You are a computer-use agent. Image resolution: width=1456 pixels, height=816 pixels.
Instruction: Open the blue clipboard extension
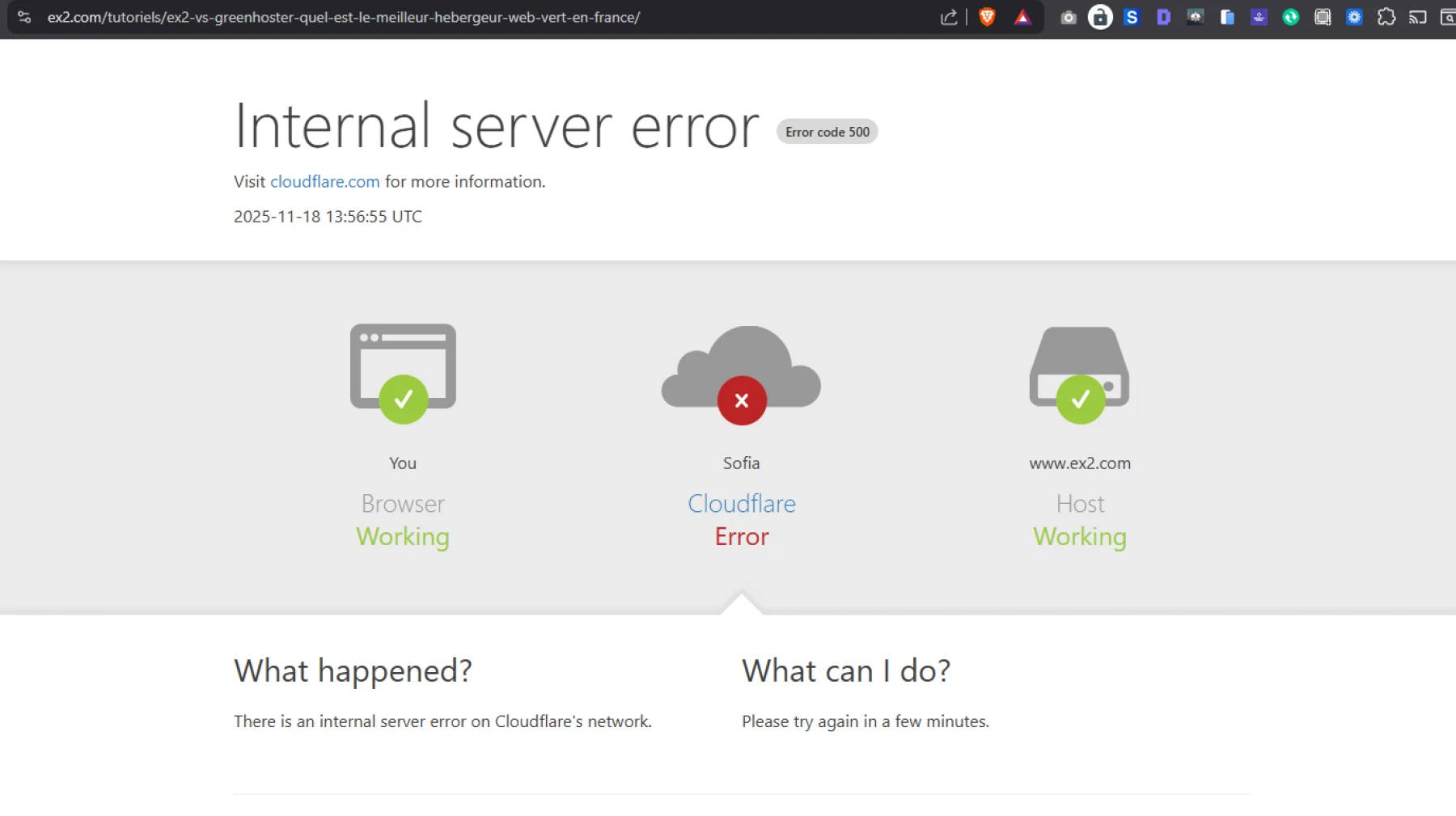pyautogui.click(x=1227, y=17)
